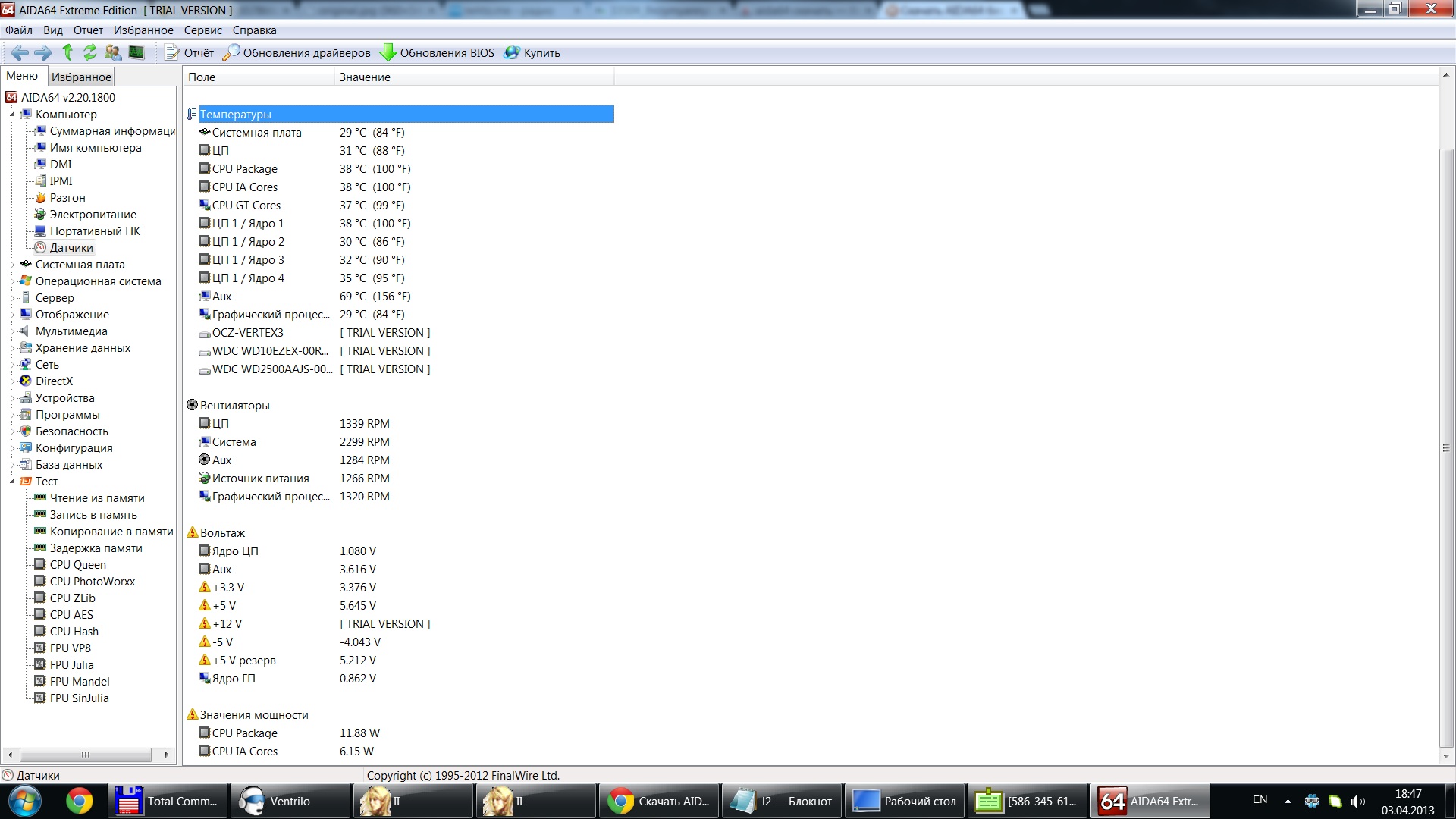Open the Избранное menu in menu bar
Image resolution: width=1456 pixels, height=819 pixels.
click(143, 30)
